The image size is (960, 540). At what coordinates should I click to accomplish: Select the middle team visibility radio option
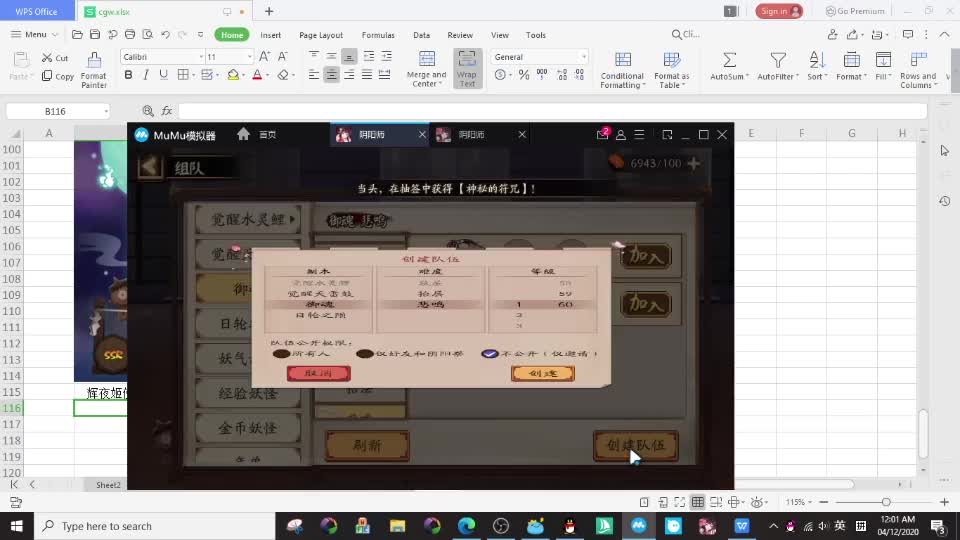[x=365, y=354]
